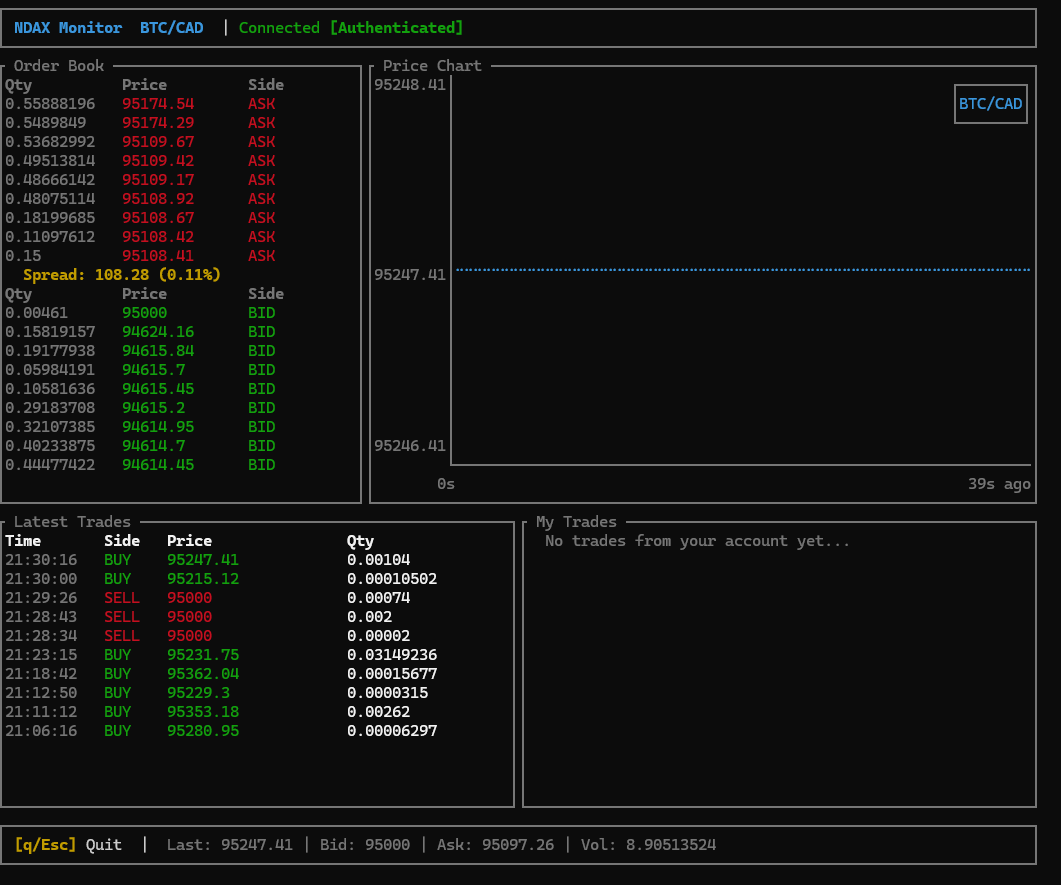1061x885 pixels.
Task: Click the My Trades panel title
Action: [578, 521]
